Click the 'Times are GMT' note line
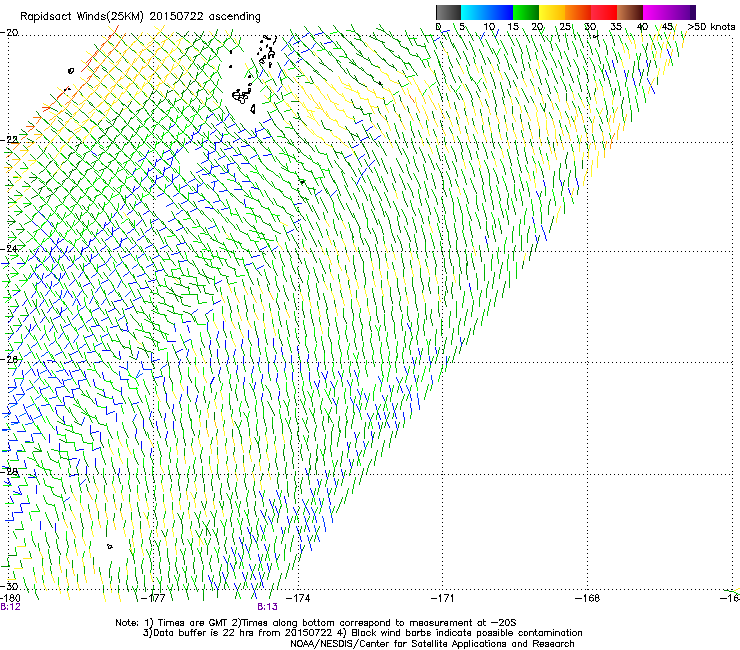 click(316, 623)
